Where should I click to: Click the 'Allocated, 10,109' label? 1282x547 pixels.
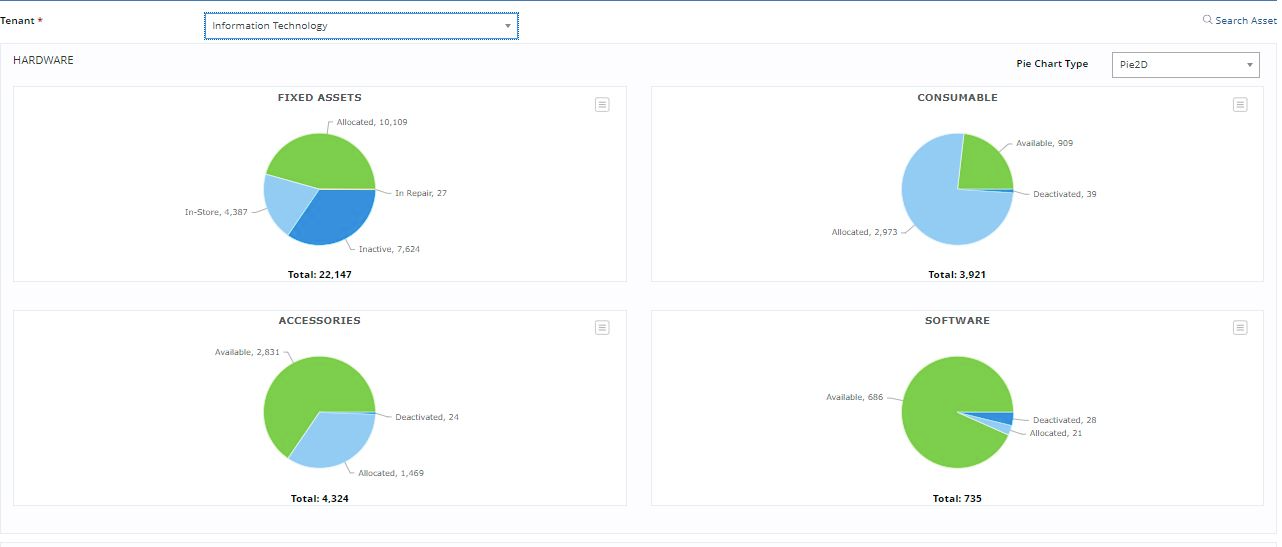tap(372, 122)
